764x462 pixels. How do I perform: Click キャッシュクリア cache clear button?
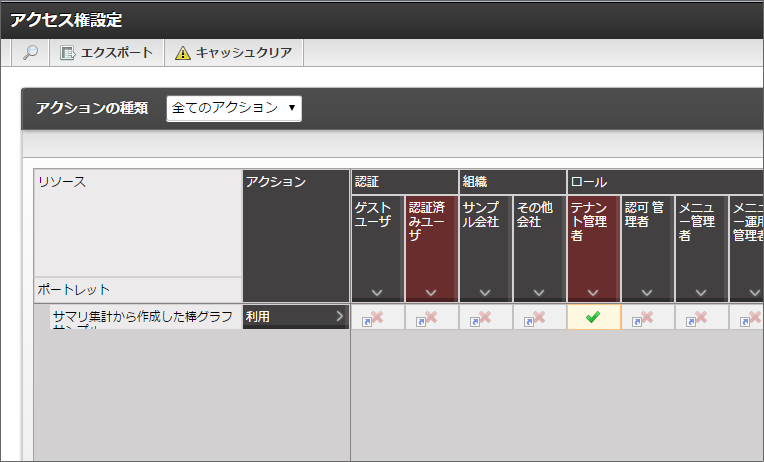tap(234, 53)
